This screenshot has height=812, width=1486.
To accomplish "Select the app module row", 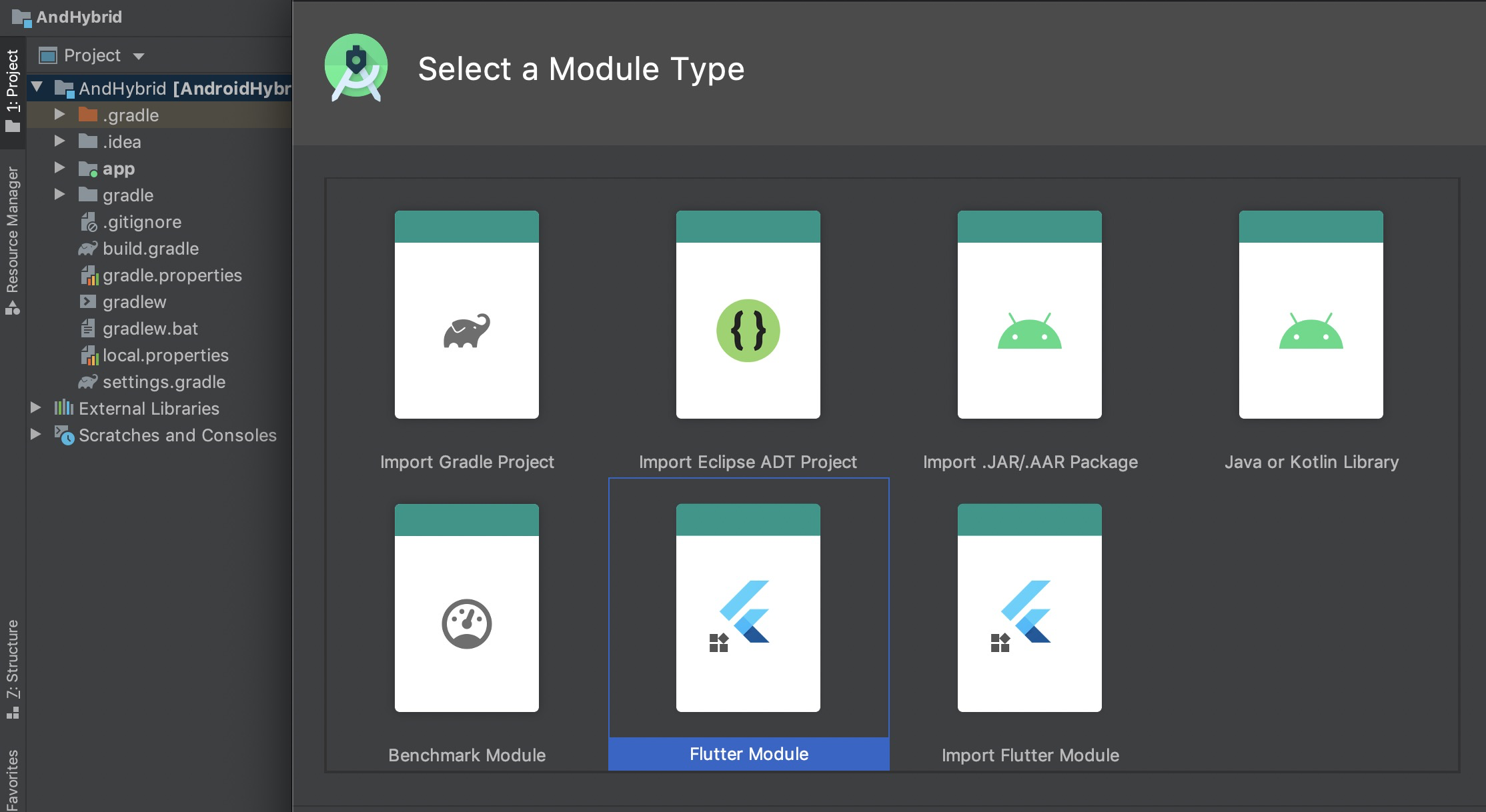I will [x=159, y=168].
